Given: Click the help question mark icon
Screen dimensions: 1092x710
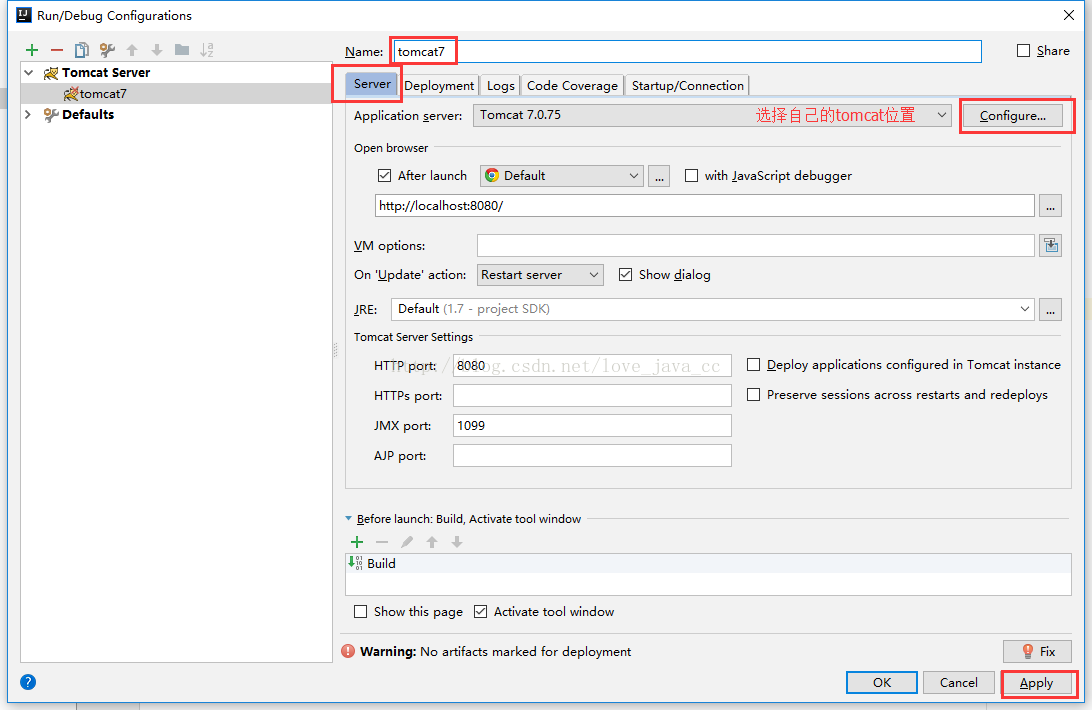Looking at the screenshot, I should click(x=28, y=682).
